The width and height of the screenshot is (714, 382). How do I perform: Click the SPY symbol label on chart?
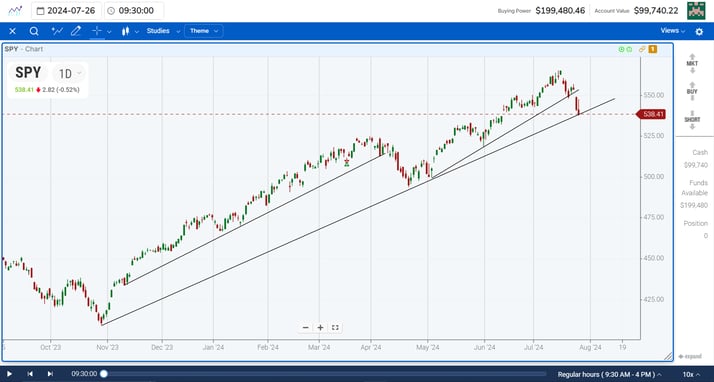(x=28, y=73)
